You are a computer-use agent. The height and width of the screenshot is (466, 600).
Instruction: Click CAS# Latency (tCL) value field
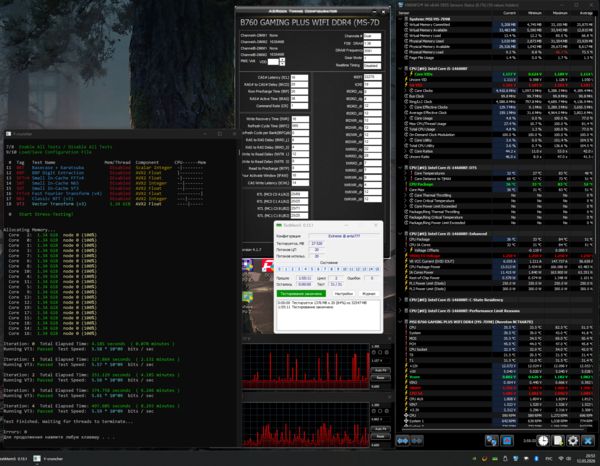299,78
